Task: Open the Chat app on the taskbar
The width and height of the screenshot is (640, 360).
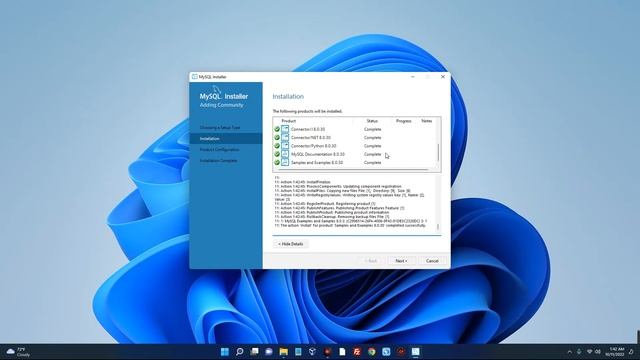Action: pyautogui.click(x=269, y=352)
